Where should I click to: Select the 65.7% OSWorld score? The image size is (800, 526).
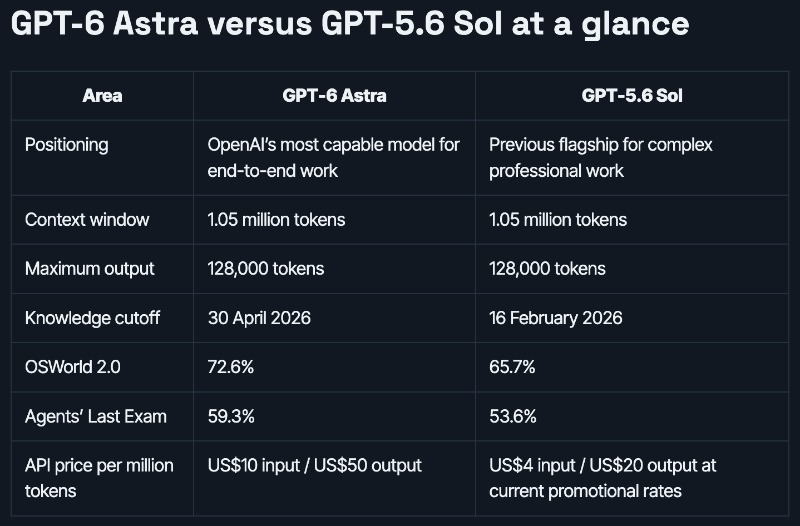[x=512, y=367]
